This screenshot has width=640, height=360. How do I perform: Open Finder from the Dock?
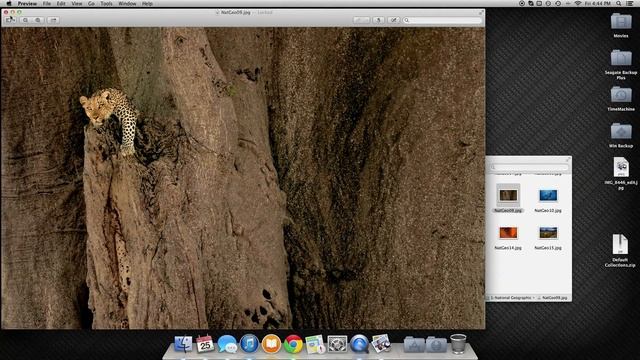point(183,344)
